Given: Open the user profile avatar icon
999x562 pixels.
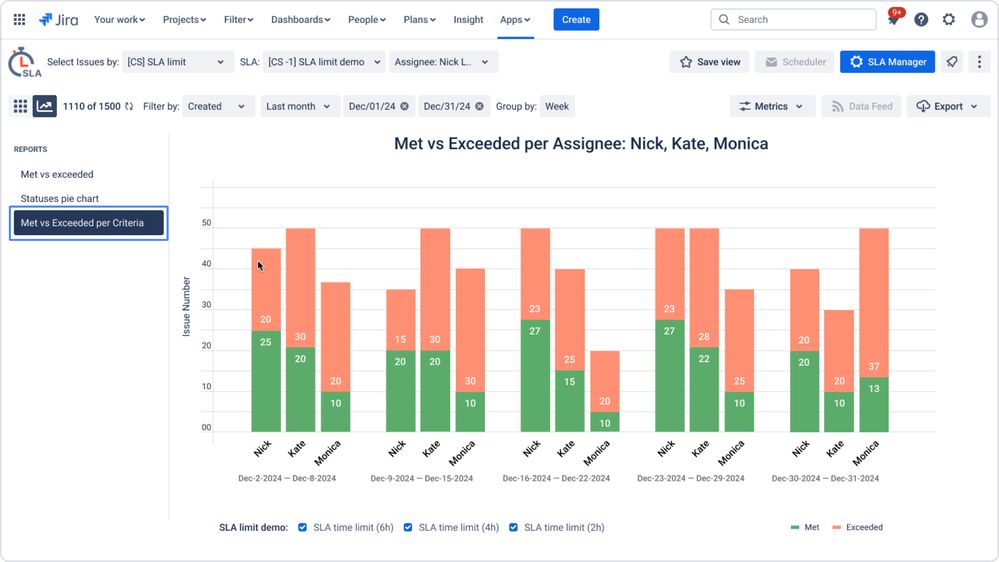Looking at the screenshot, I should [x=979, y=20].
